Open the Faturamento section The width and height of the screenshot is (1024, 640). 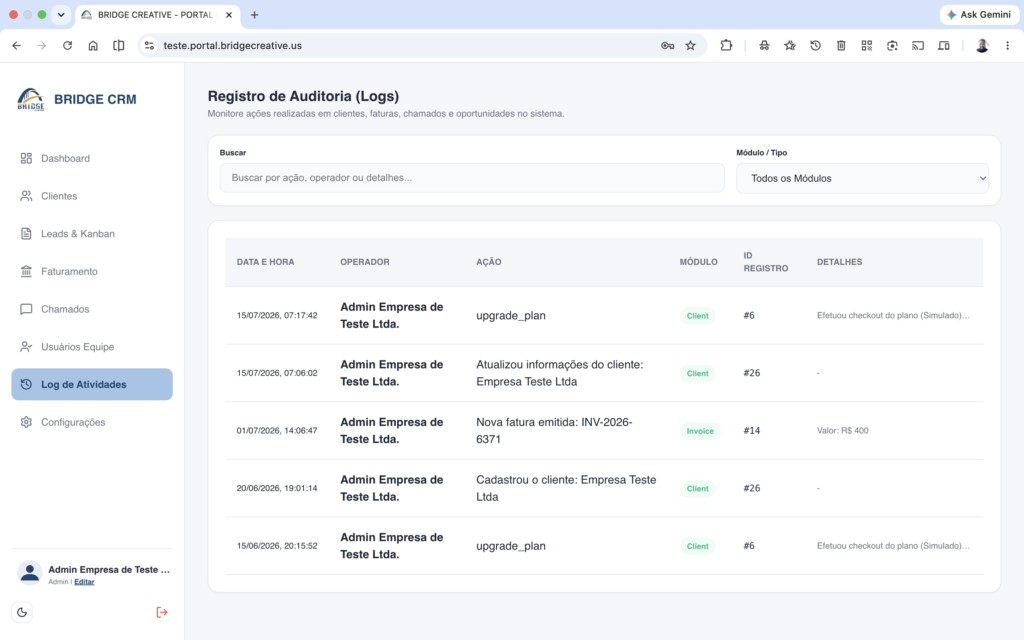[x=92, y=272]
